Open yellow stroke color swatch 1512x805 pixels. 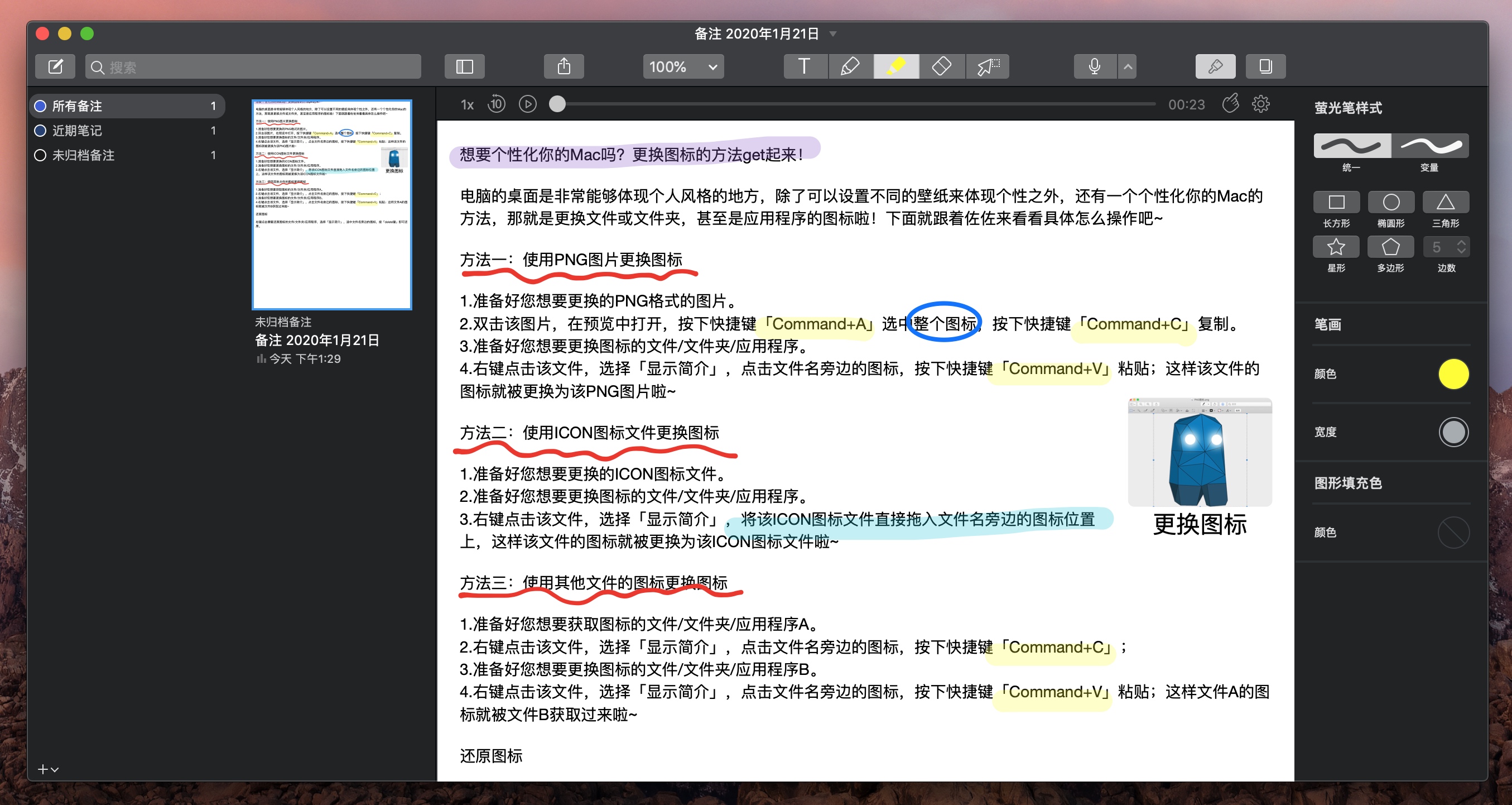[x=1454, y=374]
